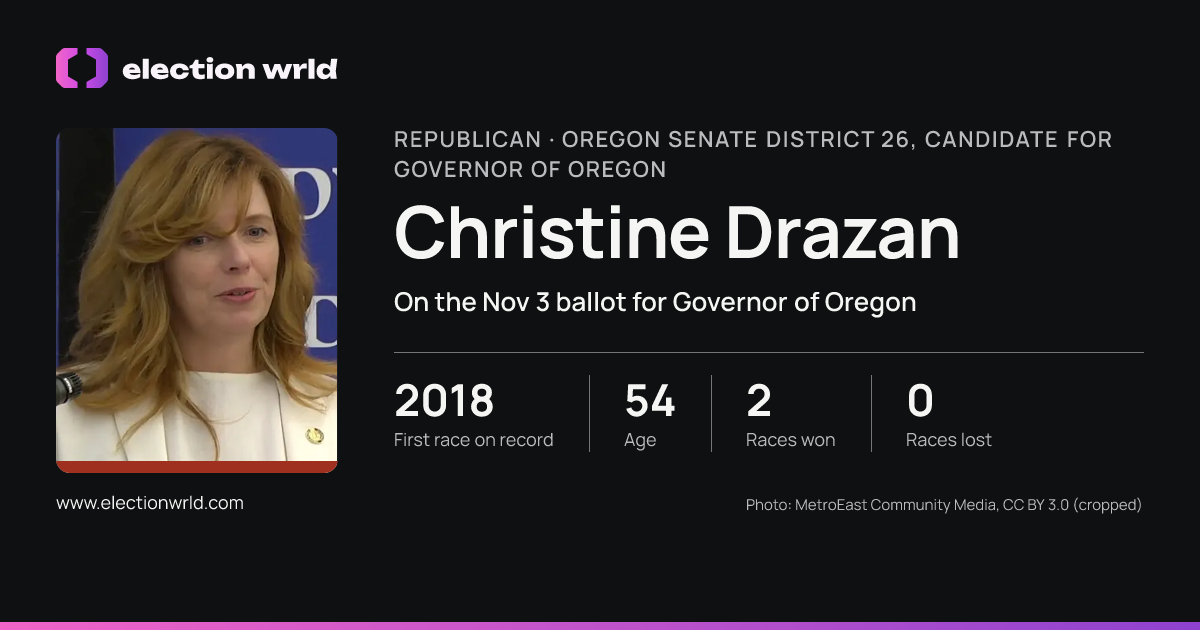
Task: Click the Nov 3 ballot for Governor text
Action: 655,301
